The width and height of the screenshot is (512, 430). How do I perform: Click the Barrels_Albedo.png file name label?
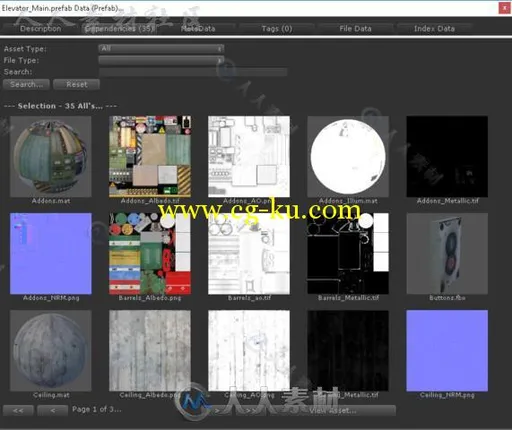pos(150,298)
